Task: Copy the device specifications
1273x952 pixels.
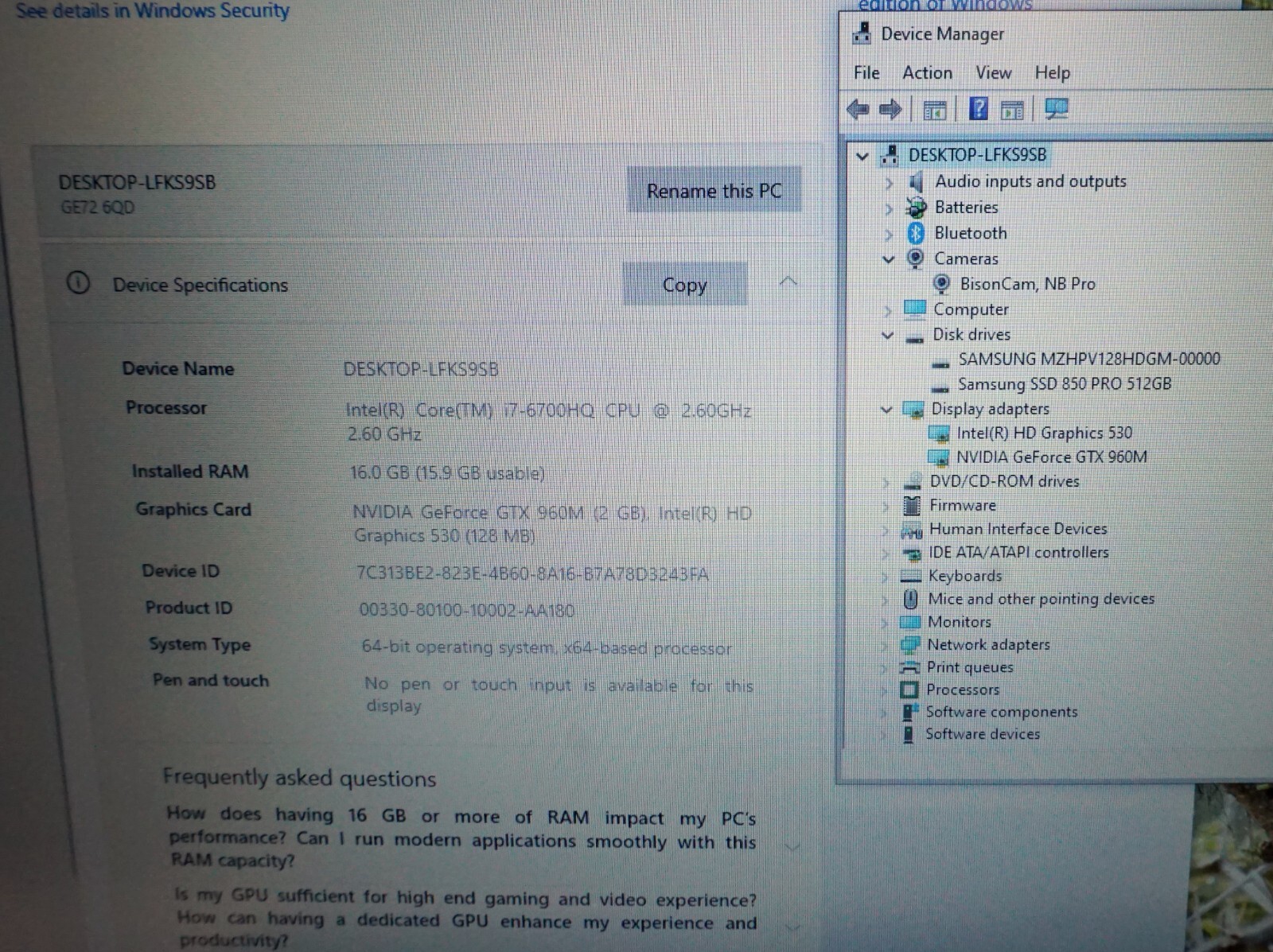Action: coord(684,285)
